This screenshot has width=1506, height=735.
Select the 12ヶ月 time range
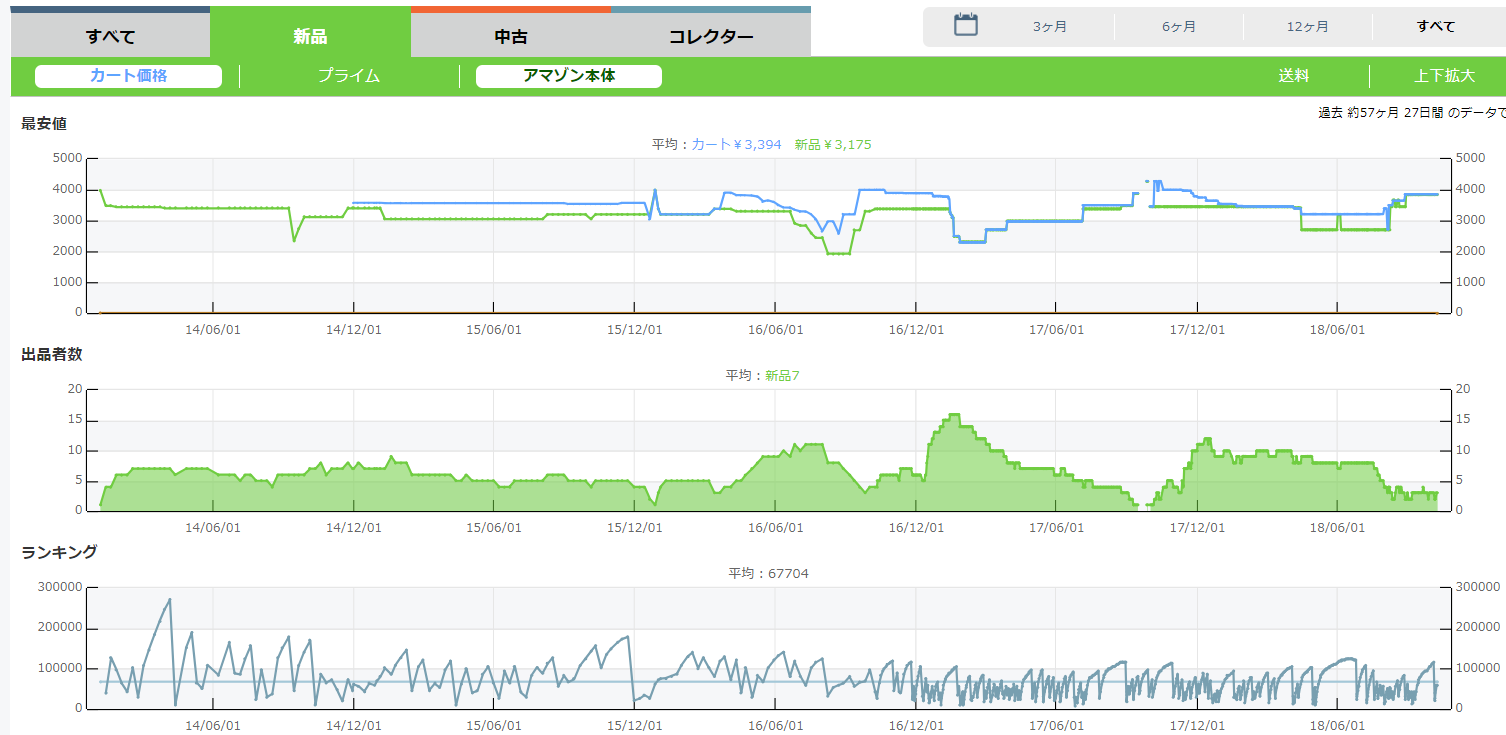1307,27
